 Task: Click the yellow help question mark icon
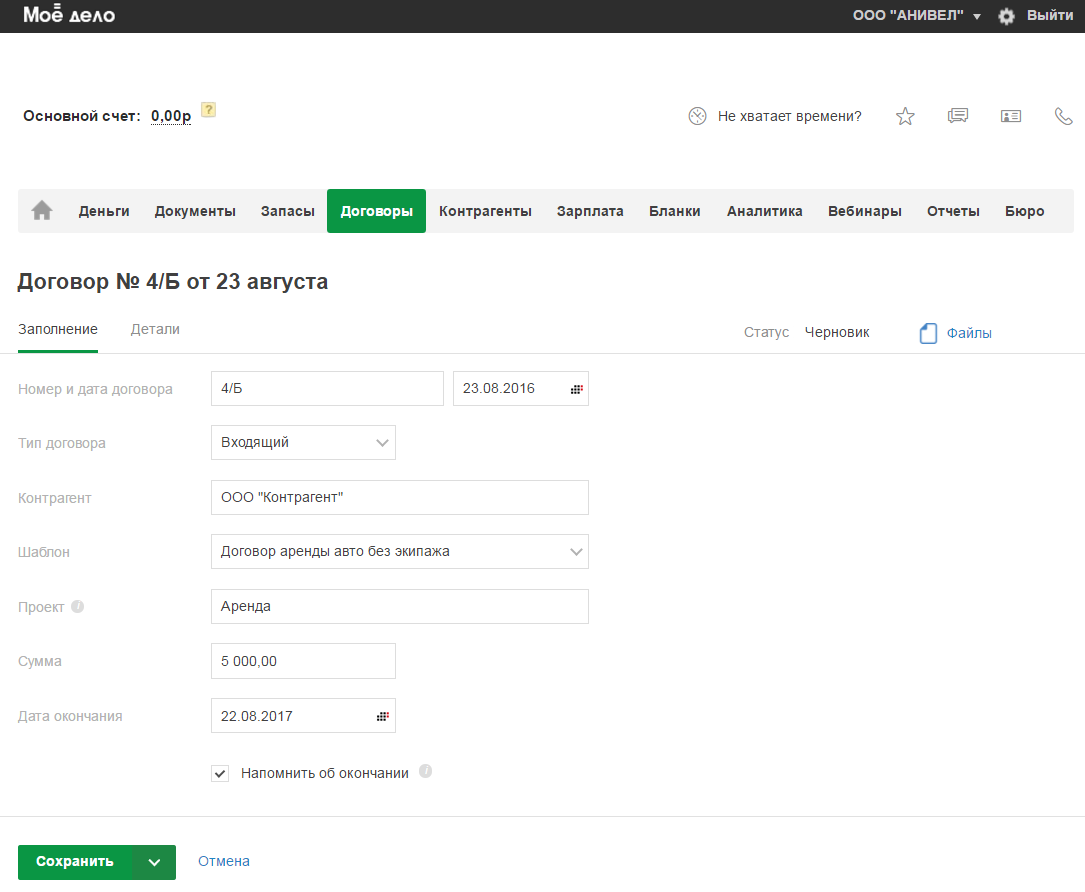pos(209,110)
